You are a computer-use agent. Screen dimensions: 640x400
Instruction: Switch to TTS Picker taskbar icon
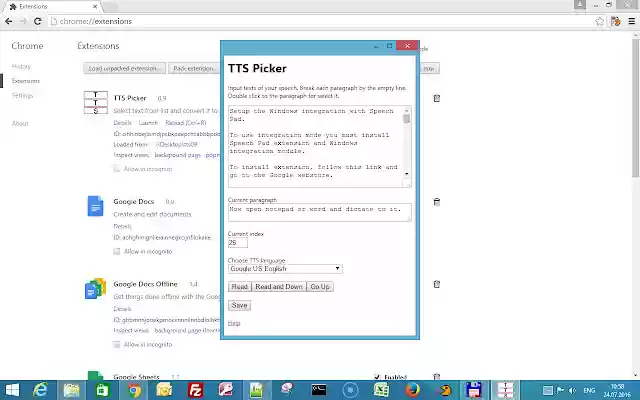tap(505, 390)
